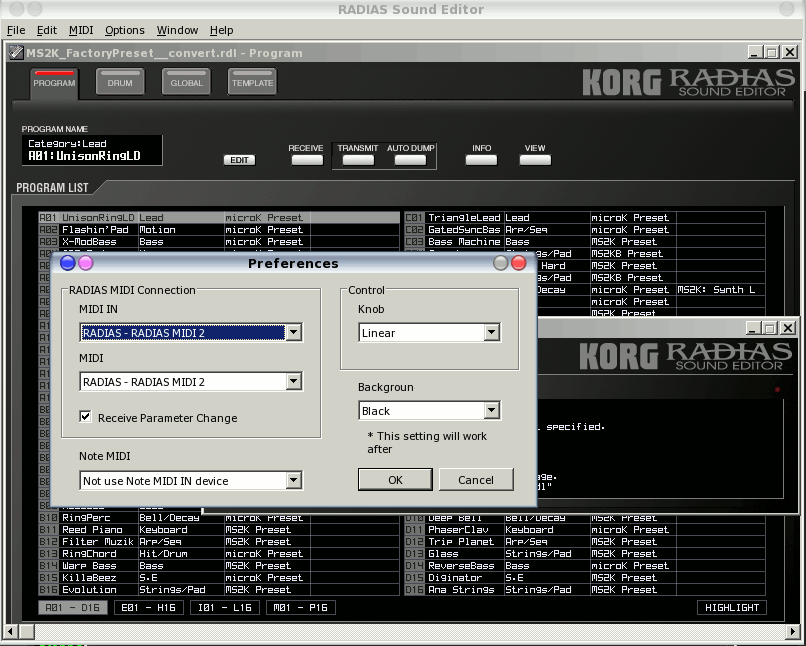The height and width of the screenshot is (646, 806).
Task: Click the INFO button
Action: point(481,160)
